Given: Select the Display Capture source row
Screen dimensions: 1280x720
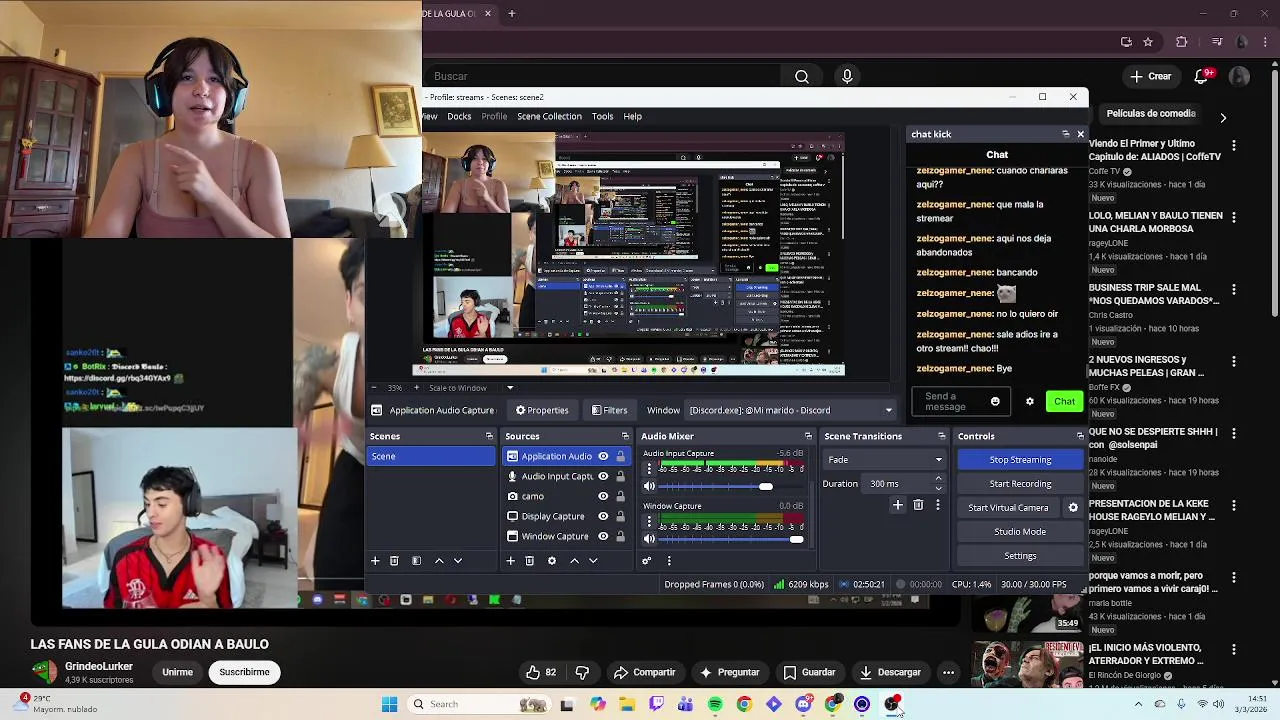Looking at the screenshot, I should 567,516.
